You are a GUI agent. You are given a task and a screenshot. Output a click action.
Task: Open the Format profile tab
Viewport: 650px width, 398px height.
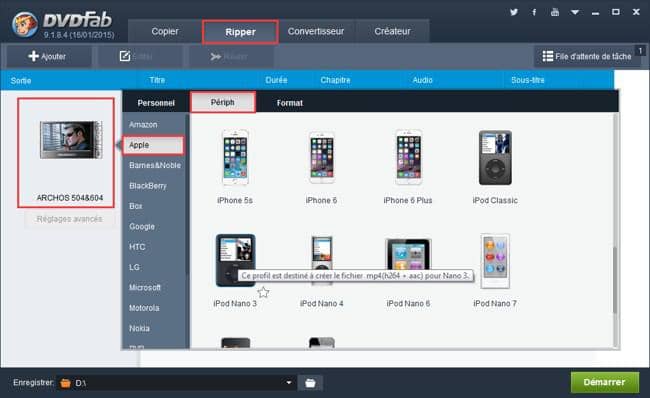pyautogui.click(x=290, y=103)
